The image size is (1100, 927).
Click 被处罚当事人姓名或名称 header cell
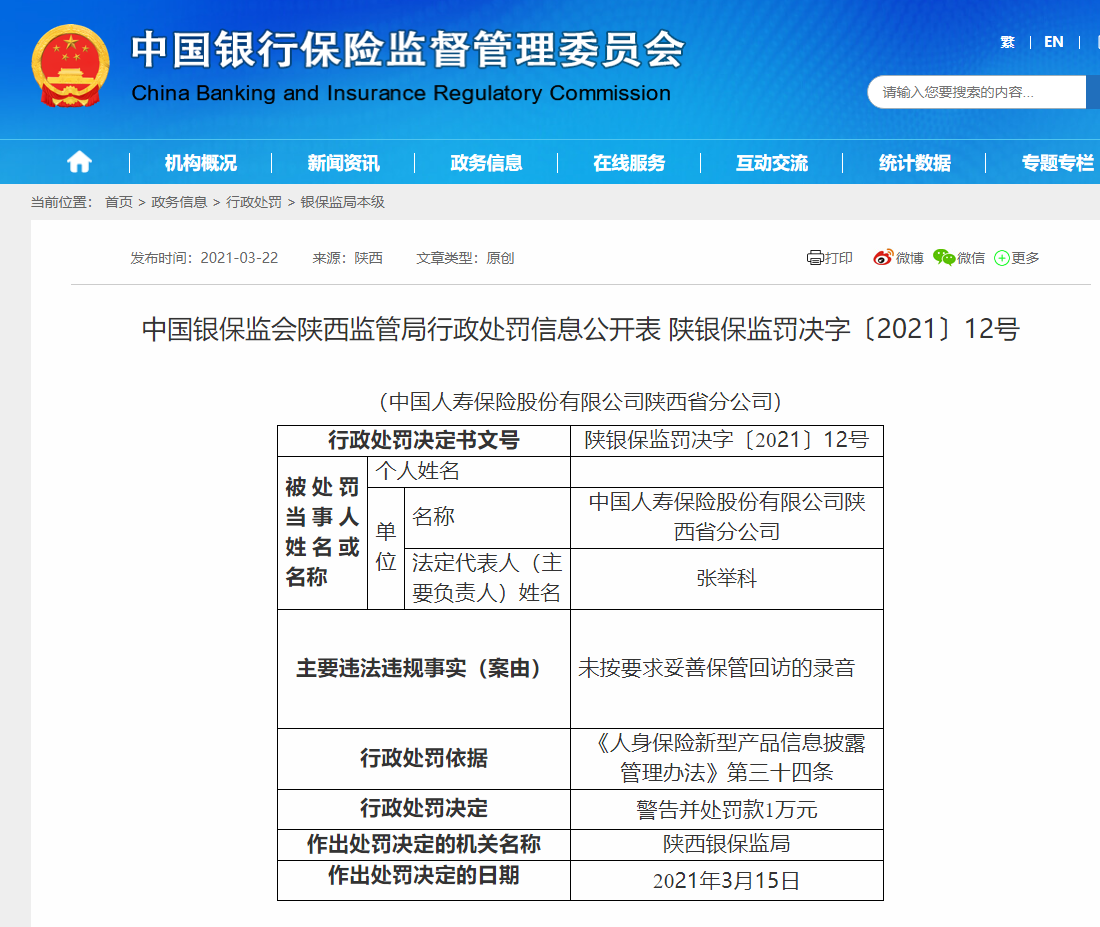(x=322, y=533)
